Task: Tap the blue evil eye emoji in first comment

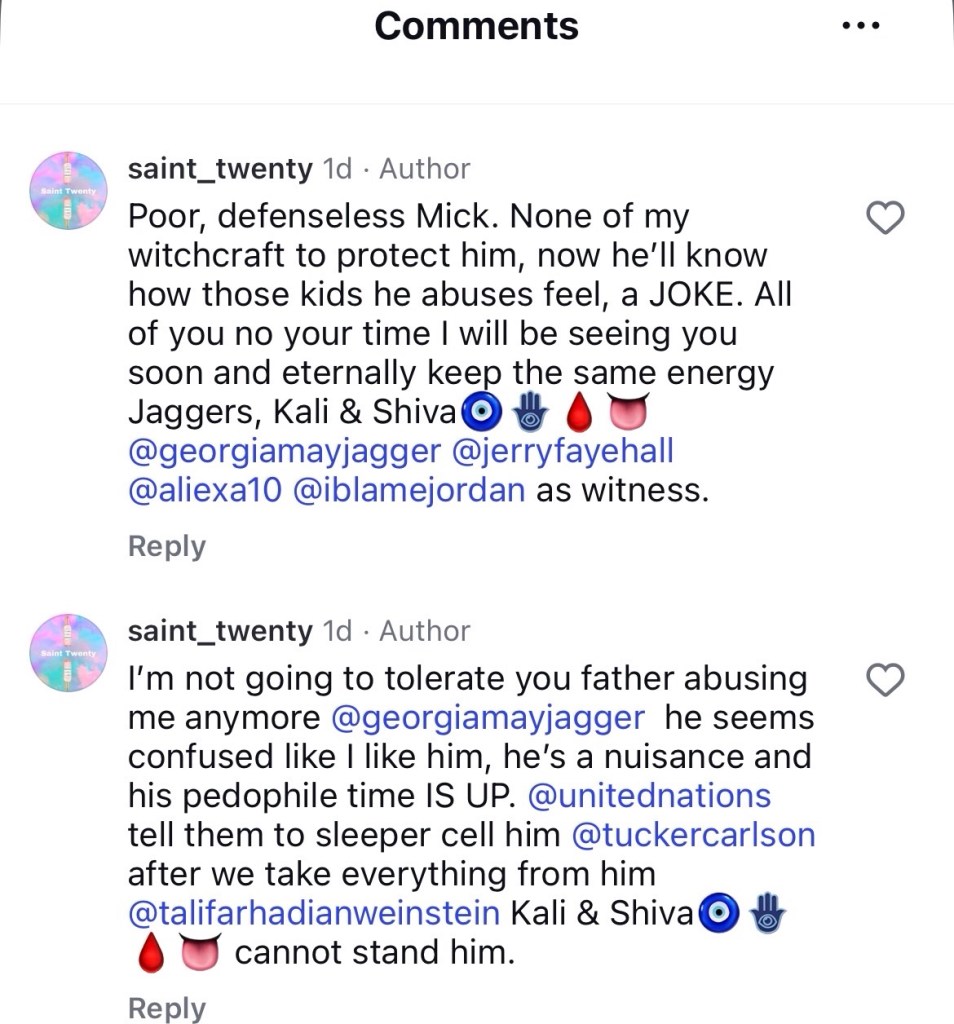Action: (x=478, y=412)
